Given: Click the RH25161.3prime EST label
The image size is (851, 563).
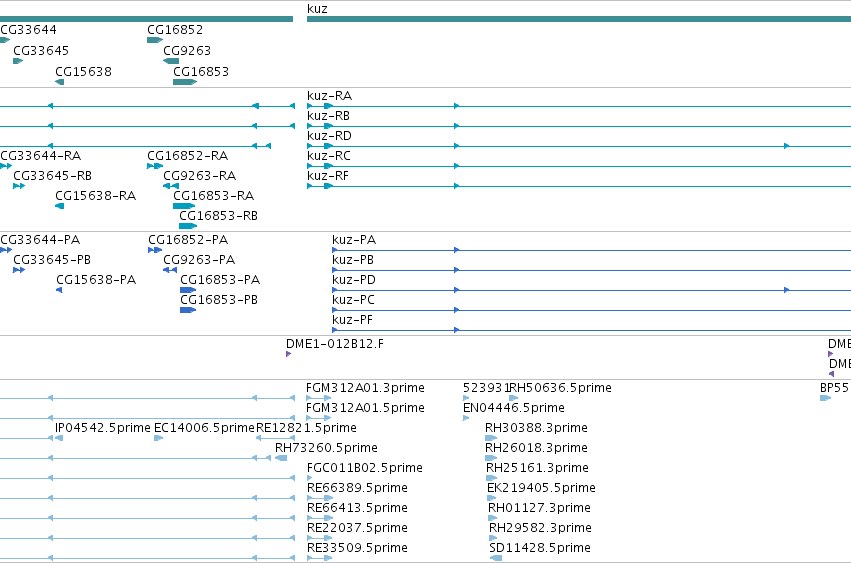Looking at the screenshot, I should coord(537,469).
